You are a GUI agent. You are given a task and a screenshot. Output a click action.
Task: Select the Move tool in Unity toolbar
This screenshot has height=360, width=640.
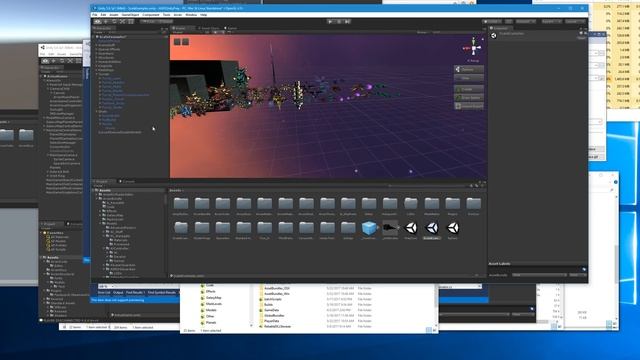pos(106,21)
